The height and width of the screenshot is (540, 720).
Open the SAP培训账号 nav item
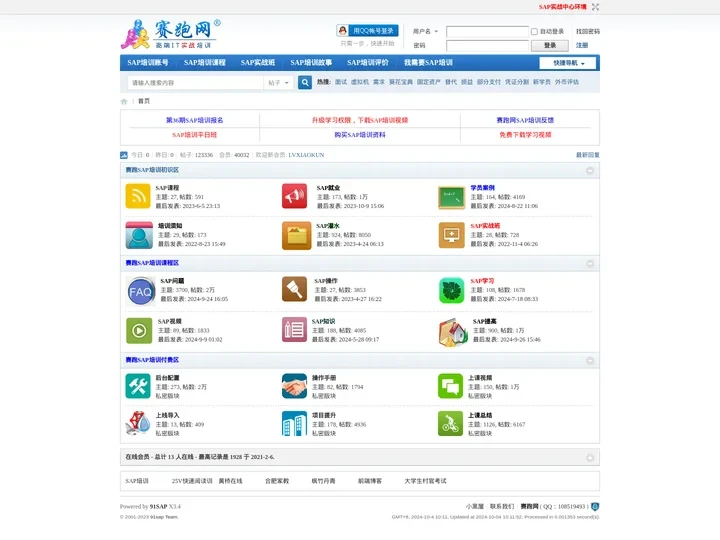(x=148, y=62)
